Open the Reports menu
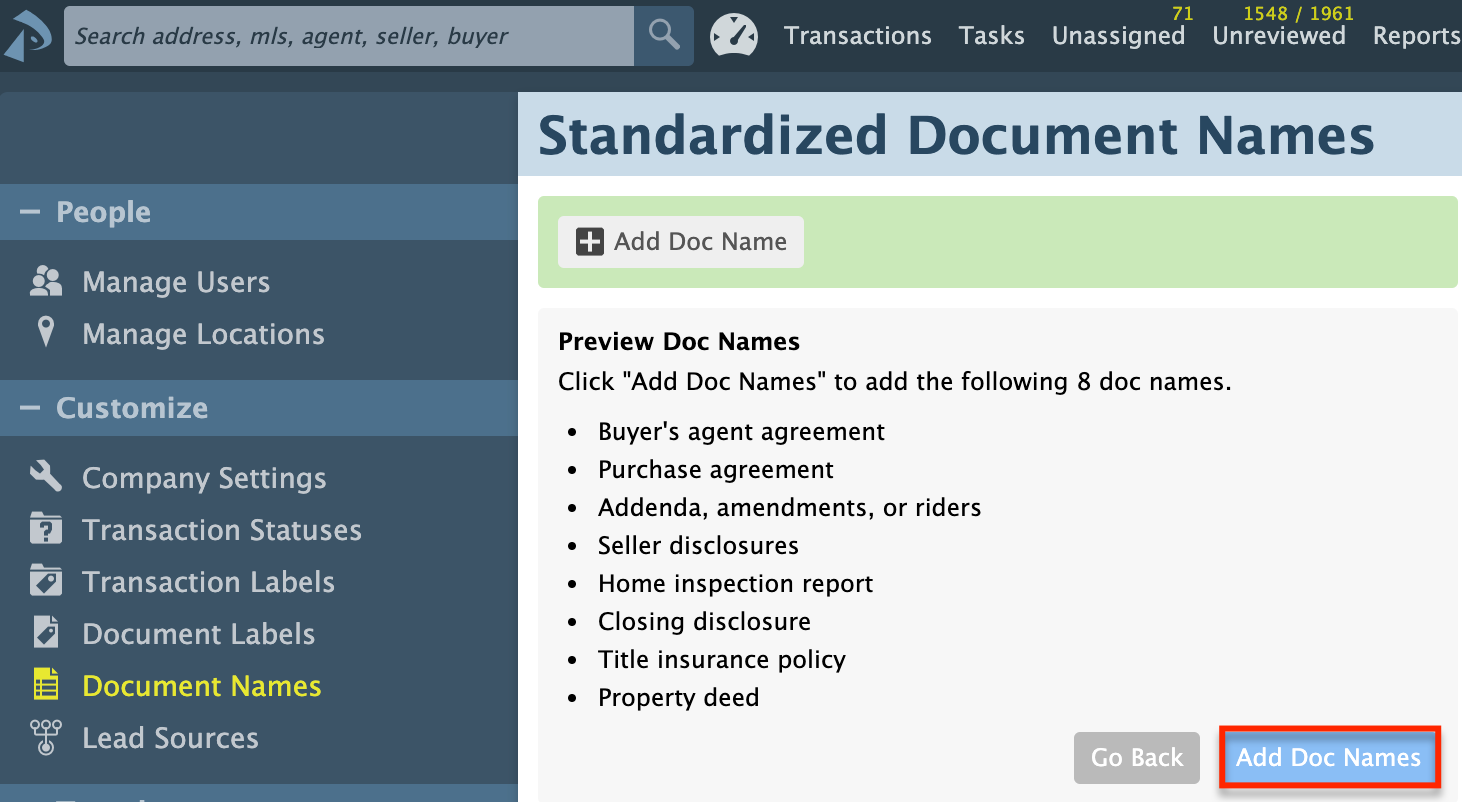 (x=1416, y=36)
